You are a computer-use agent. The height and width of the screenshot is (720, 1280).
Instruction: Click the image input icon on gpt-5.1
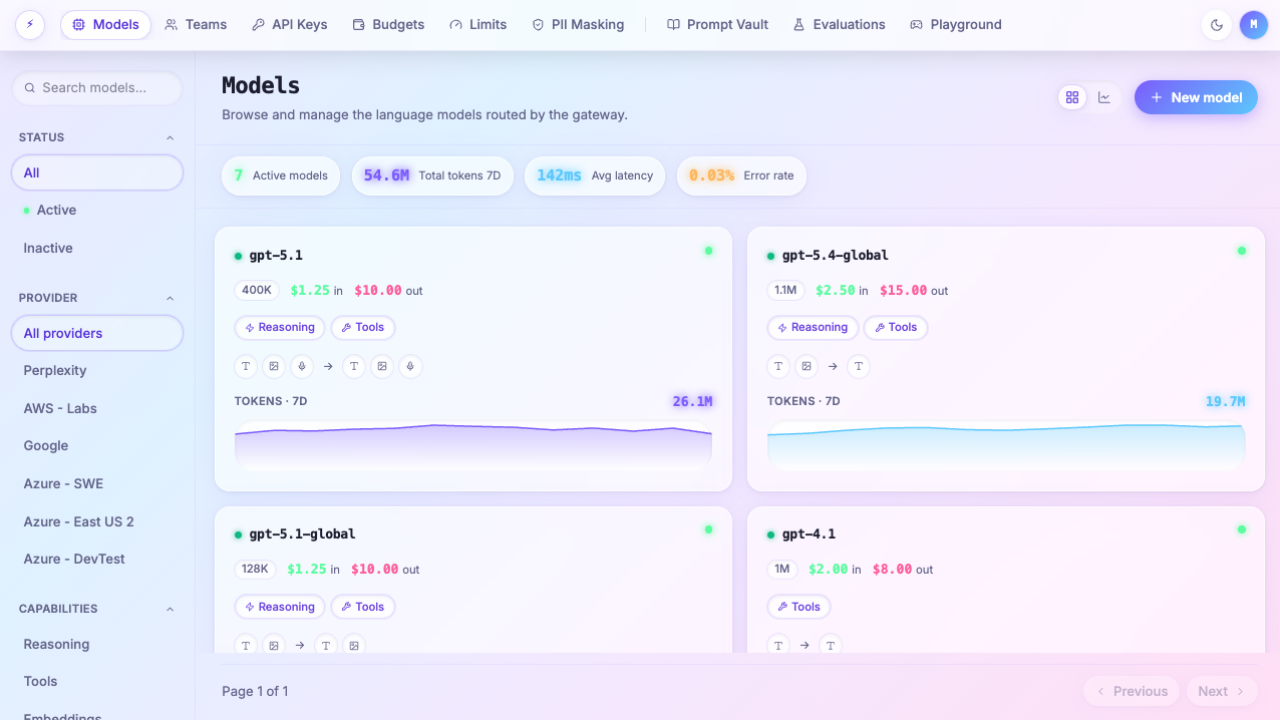click(x=274, y=367)
